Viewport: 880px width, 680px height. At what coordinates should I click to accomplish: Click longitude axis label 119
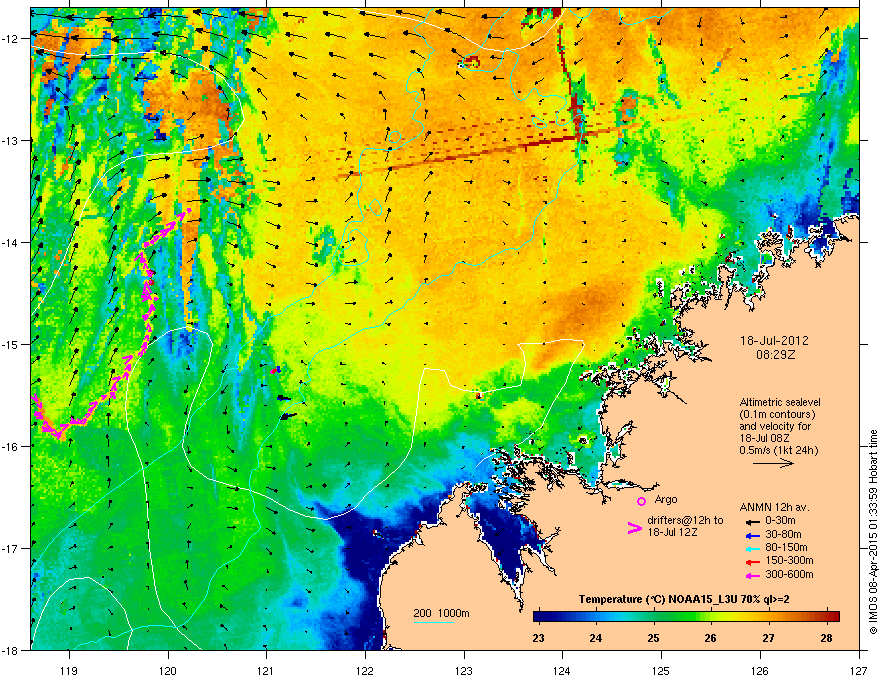click(69, 670)
